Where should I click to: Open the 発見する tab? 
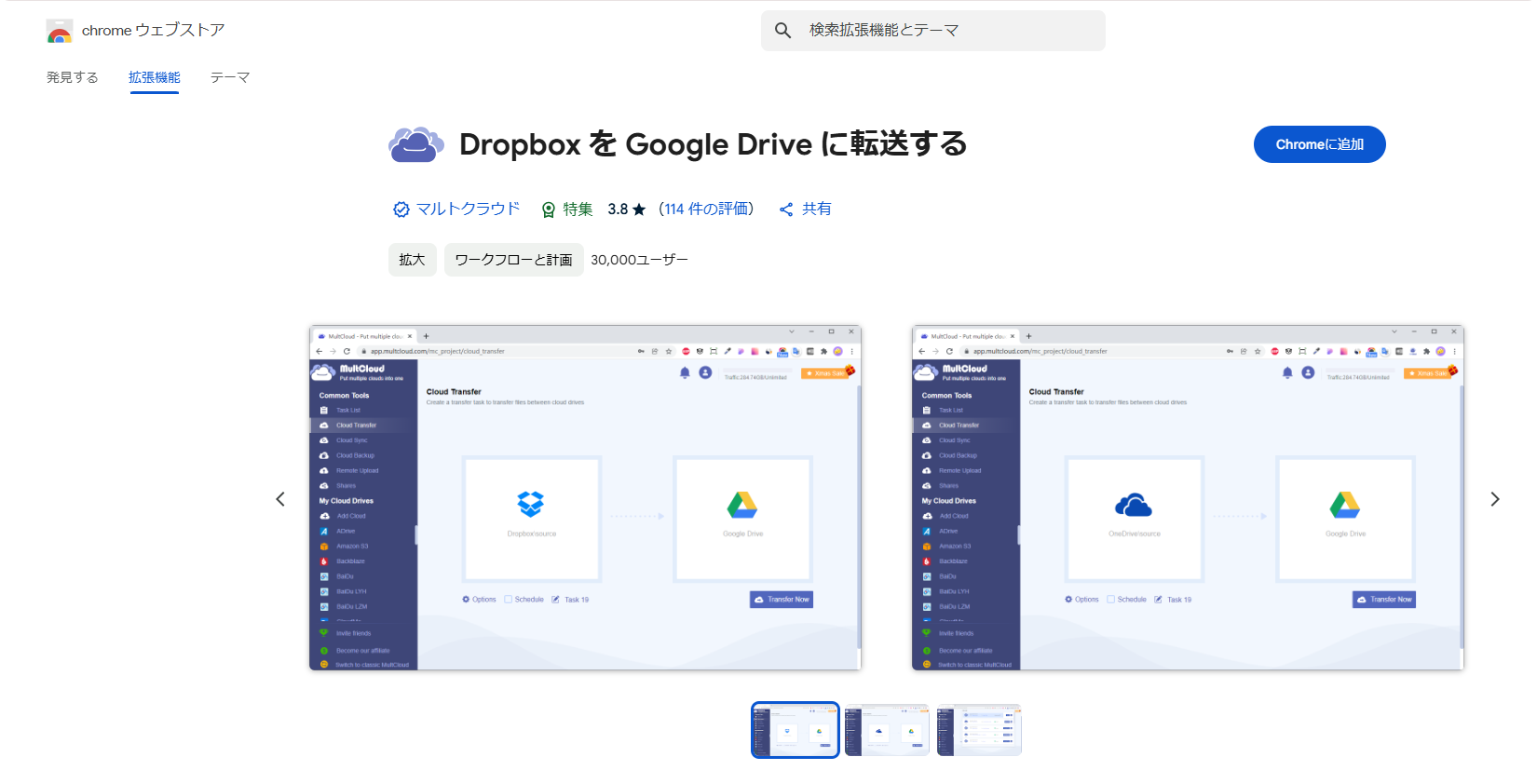pos(73,77)
